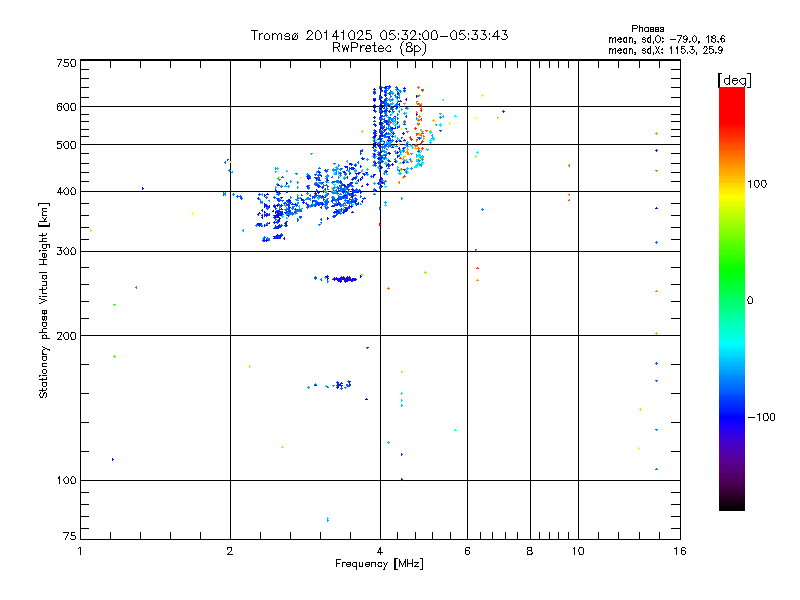Click the y-axis "200" tick label
Image resolution: width=800 pixels, height=600 pixels.
[x=66, y=336]
